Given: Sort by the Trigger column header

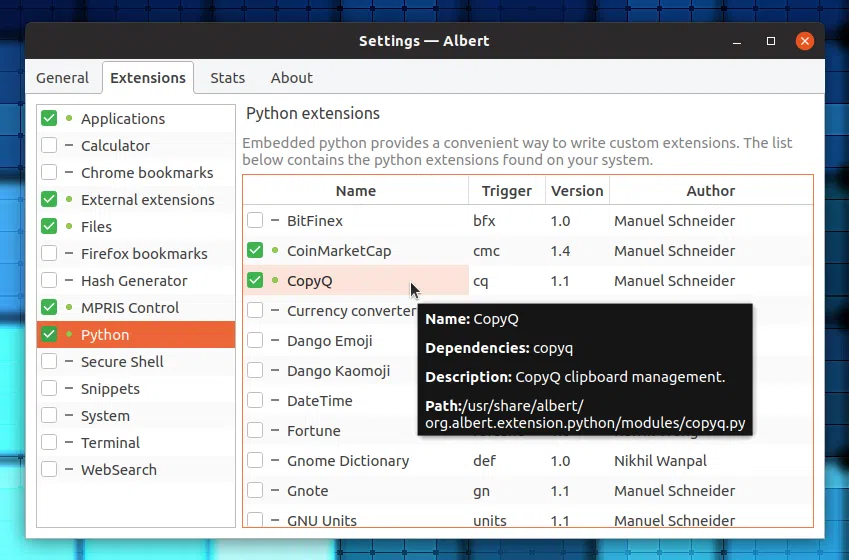Looking at the screenshot, I should click(x=507, y=191).
